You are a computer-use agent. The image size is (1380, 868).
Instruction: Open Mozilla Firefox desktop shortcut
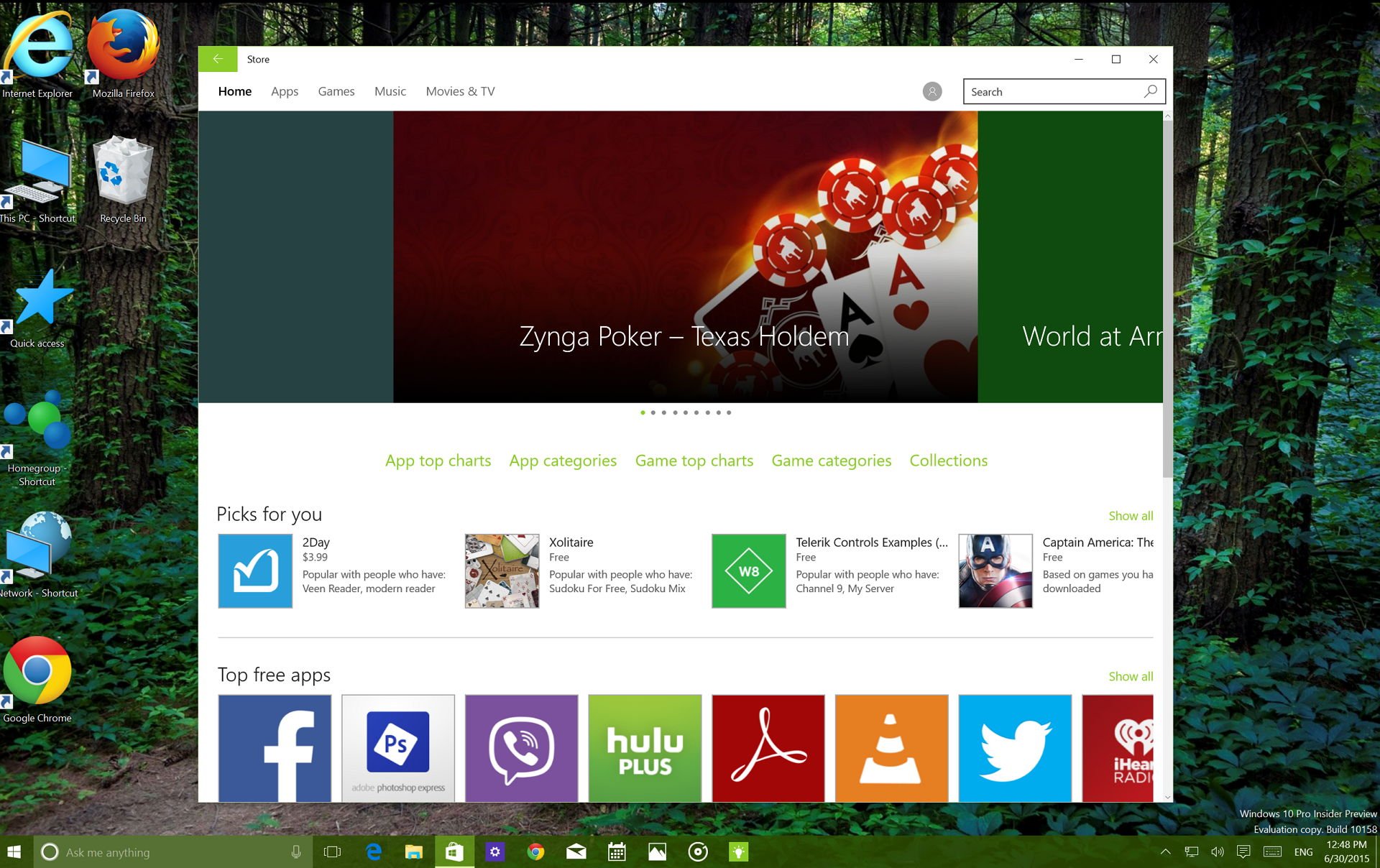pyautogui.click(x=123, y=54)
